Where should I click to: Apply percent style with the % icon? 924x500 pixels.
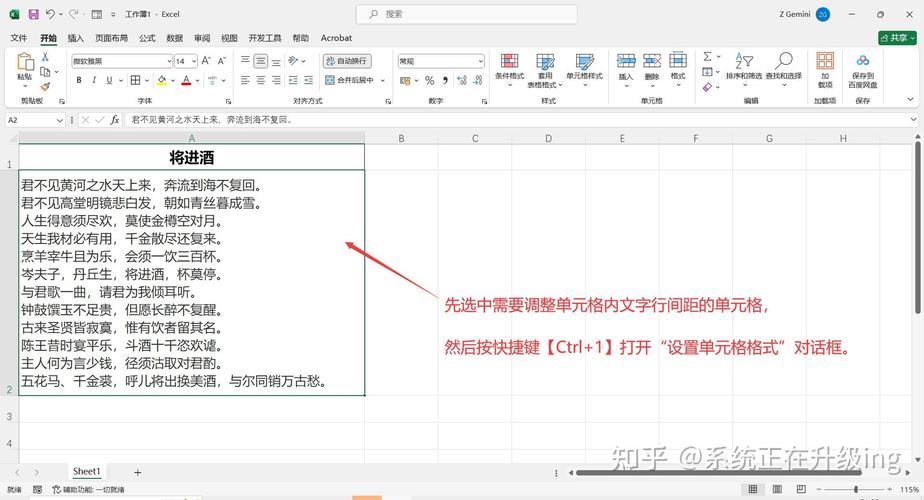430,80
